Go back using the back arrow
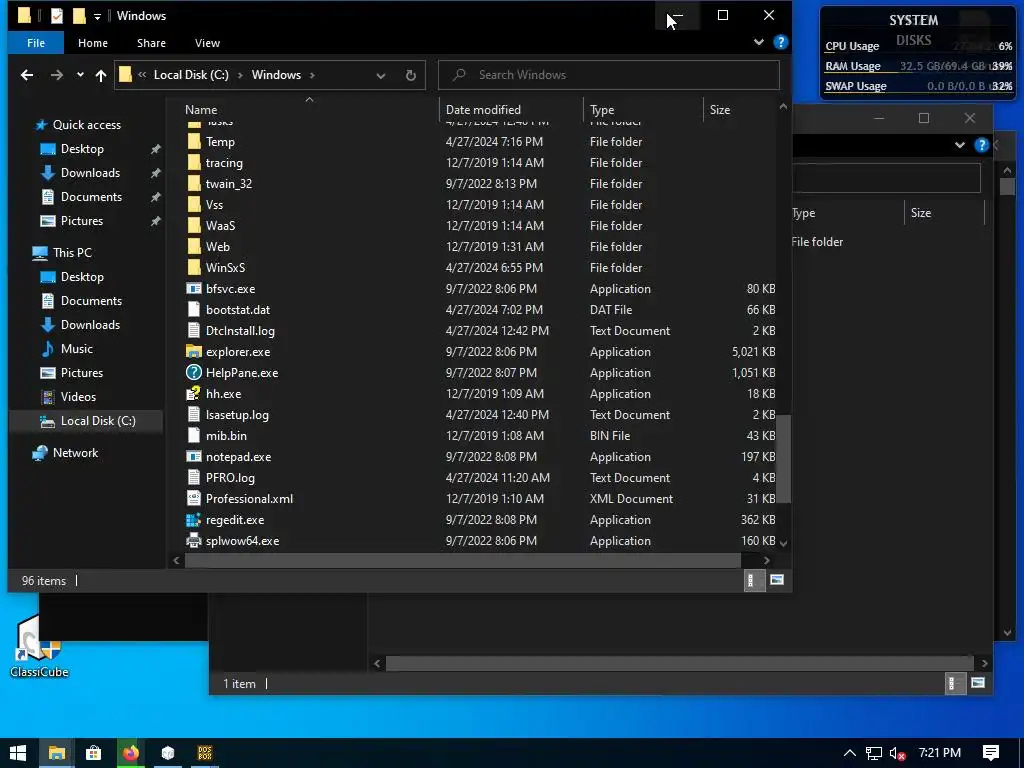 [x=27, y=75]
